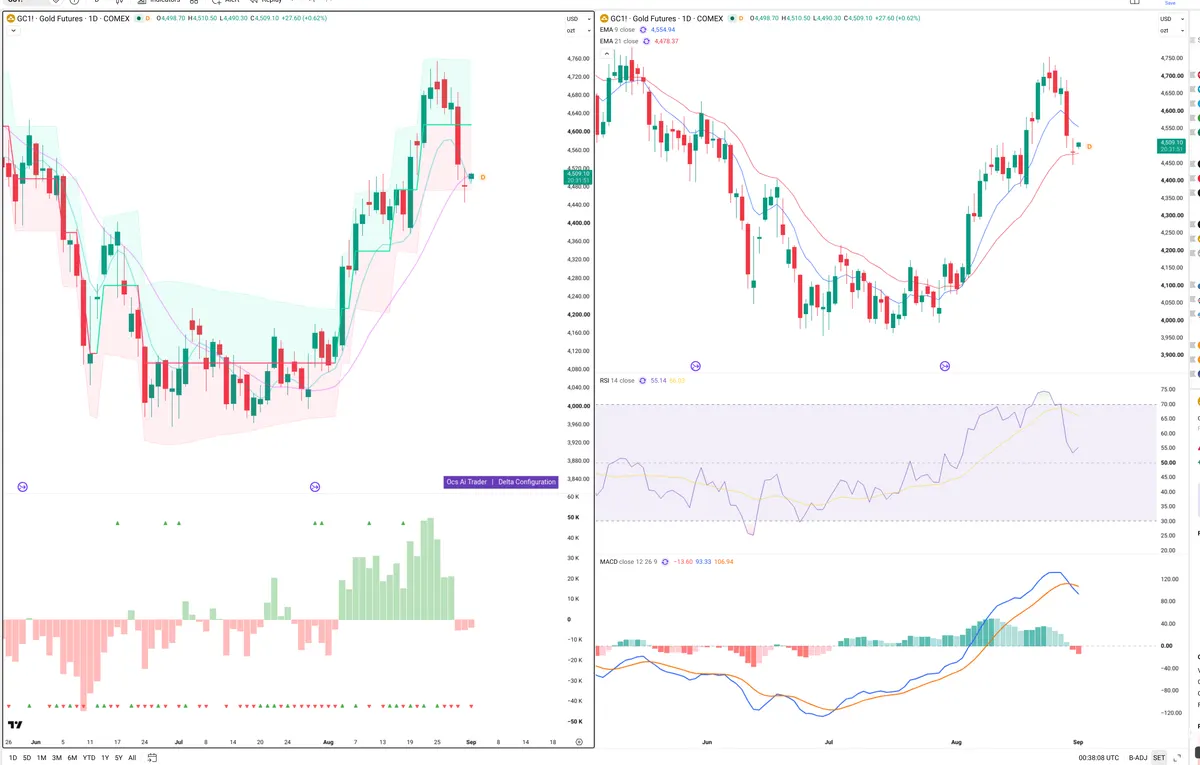This screenshot has height=765, width=1200.
Task: Click the EMA 21 indicator status icon
Action: (x=644, y=41)
